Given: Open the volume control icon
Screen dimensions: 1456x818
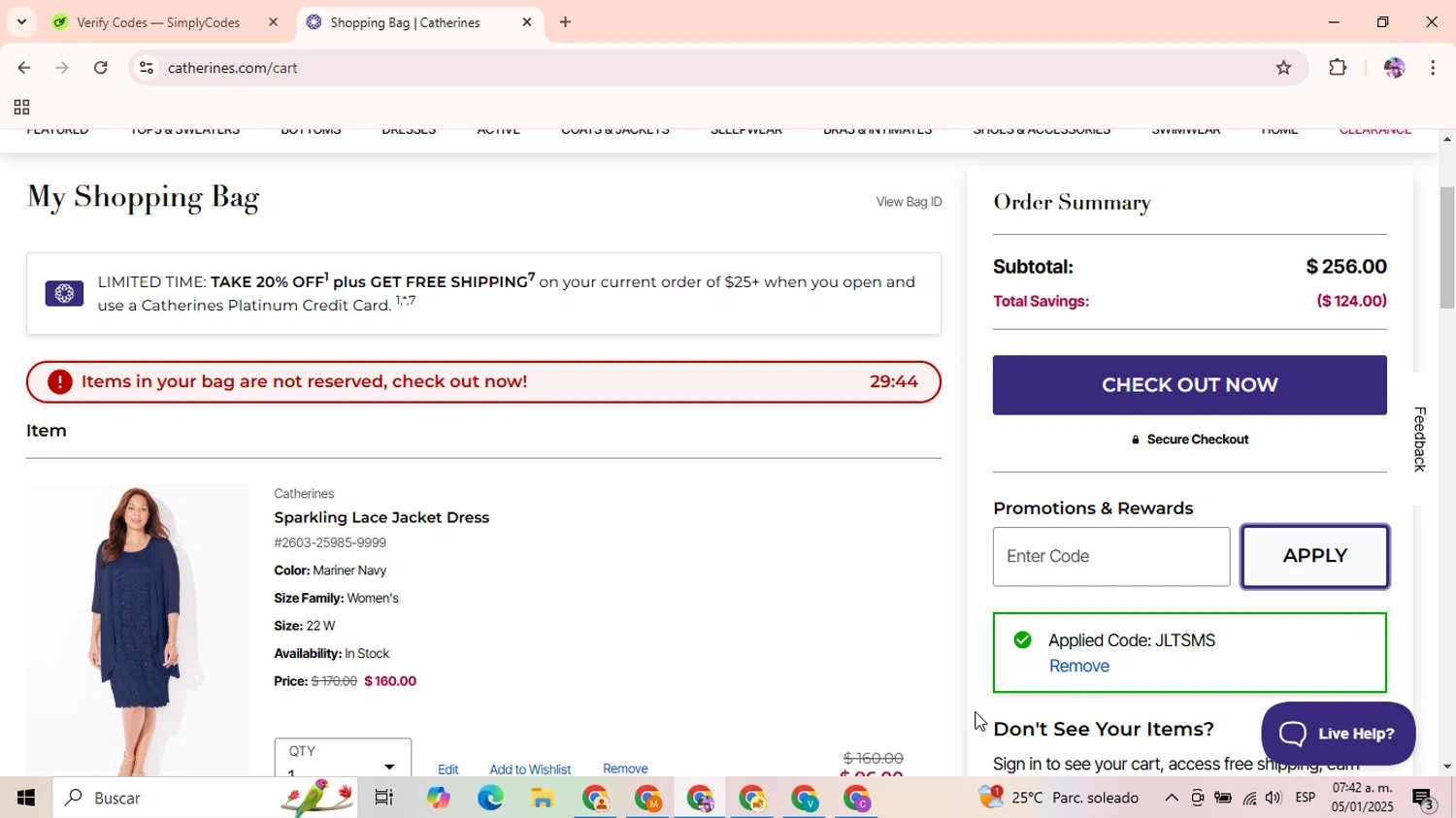Looking at the screenshot, I should click(x=1274, y=798).
